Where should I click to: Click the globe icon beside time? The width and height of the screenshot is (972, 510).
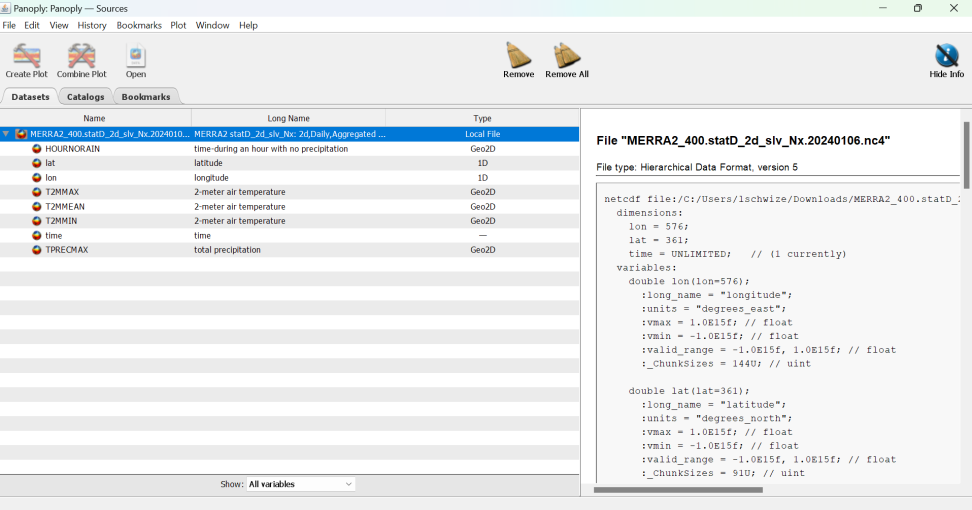pos(37,235)
